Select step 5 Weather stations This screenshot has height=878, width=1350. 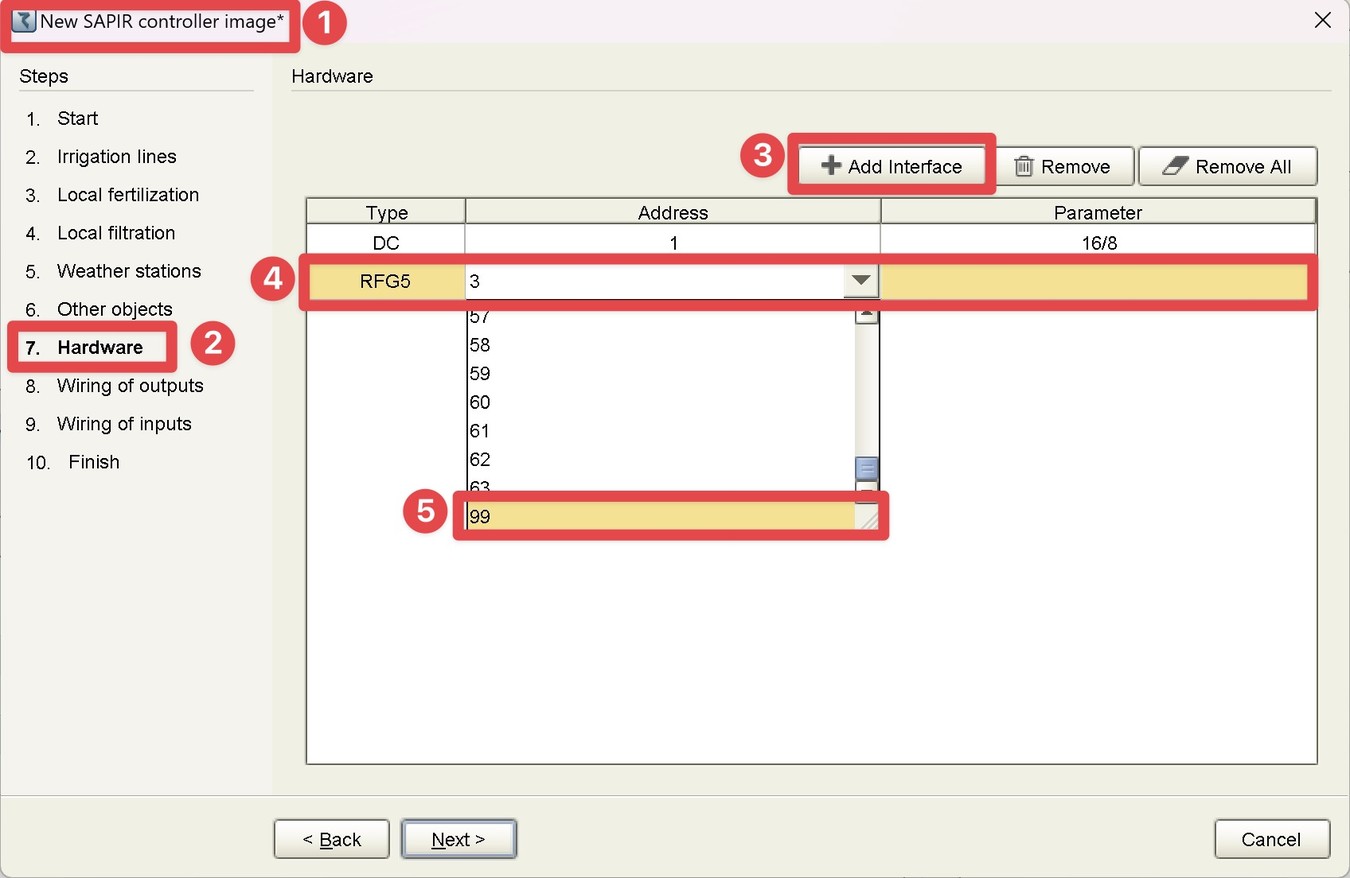click(x=113, y=271)
